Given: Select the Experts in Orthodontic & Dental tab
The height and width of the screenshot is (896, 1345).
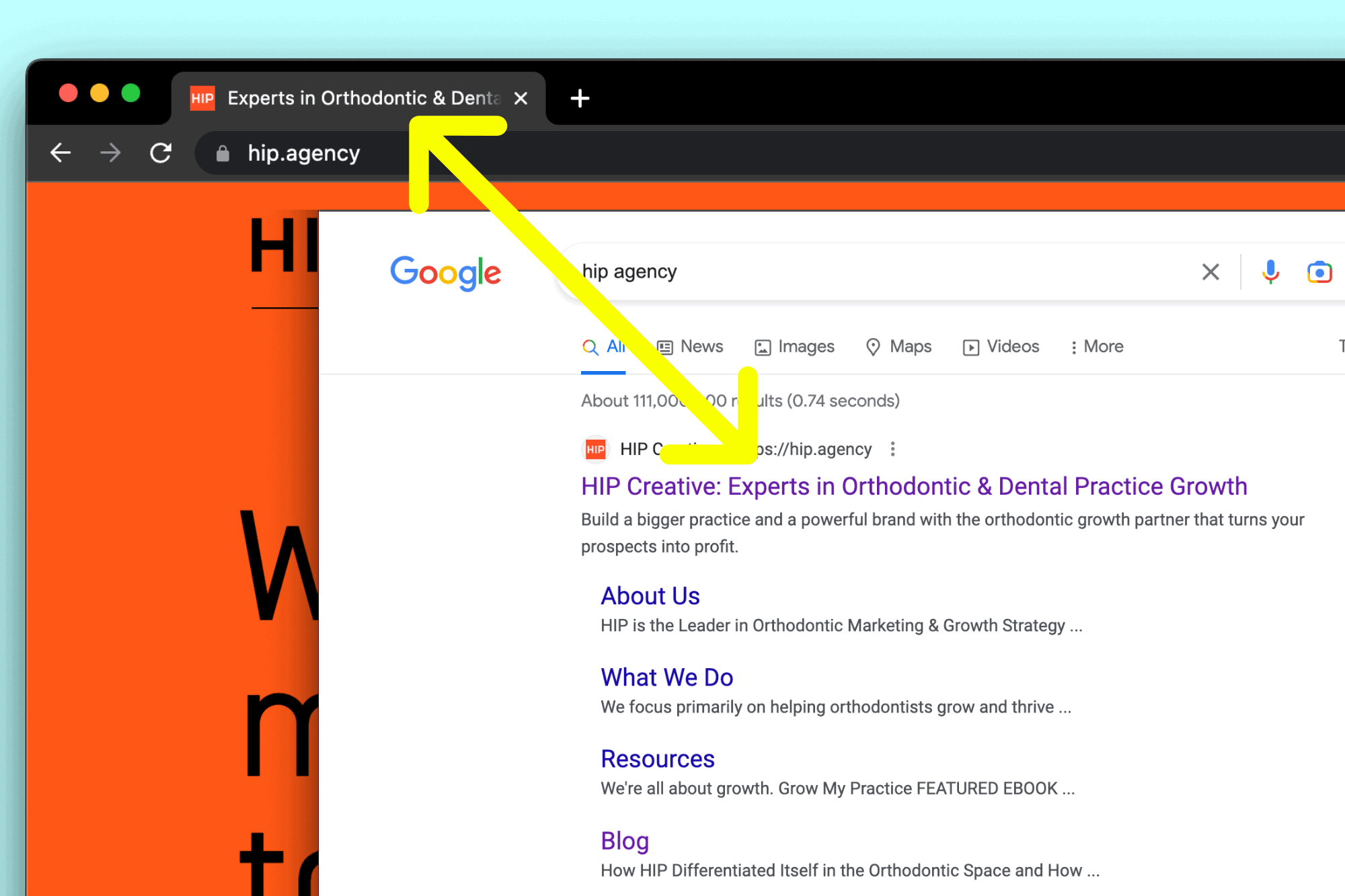Looking at the screenshot, I should (x=358, y=99).
